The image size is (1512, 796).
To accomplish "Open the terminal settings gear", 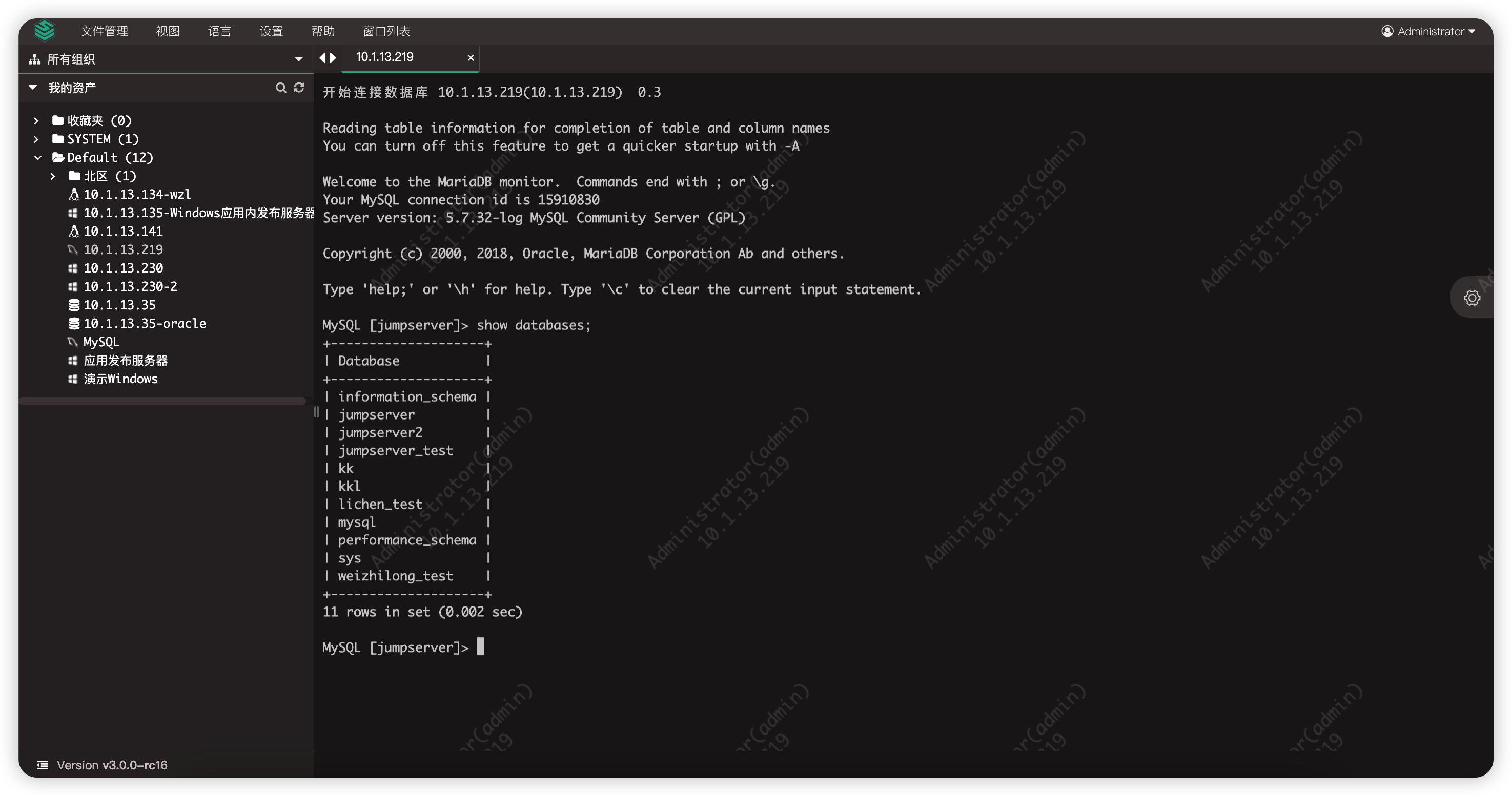I will tap(1472, 298).
